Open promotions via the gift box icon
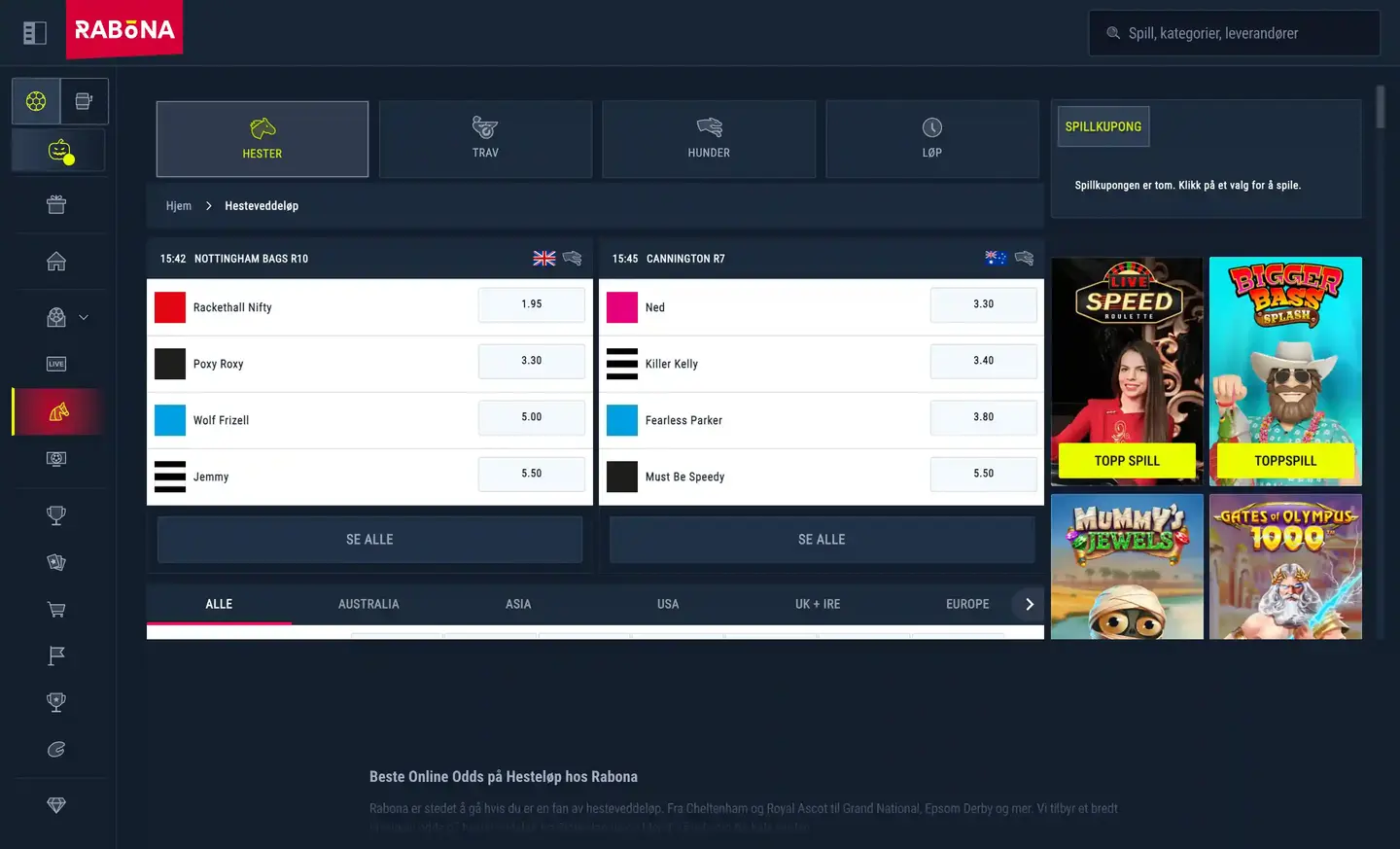 point(56,204)
